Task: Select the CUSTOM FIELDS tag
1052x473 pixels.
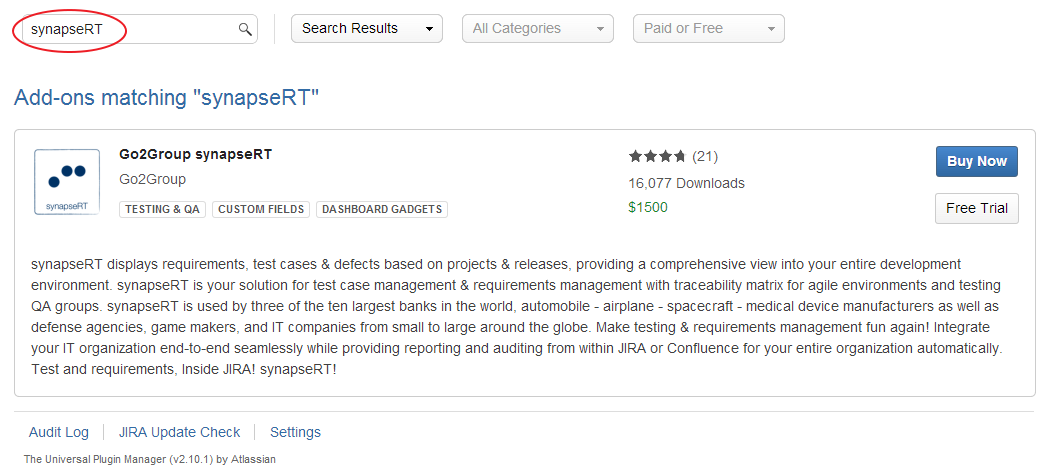Action: [x=261, y=209]
